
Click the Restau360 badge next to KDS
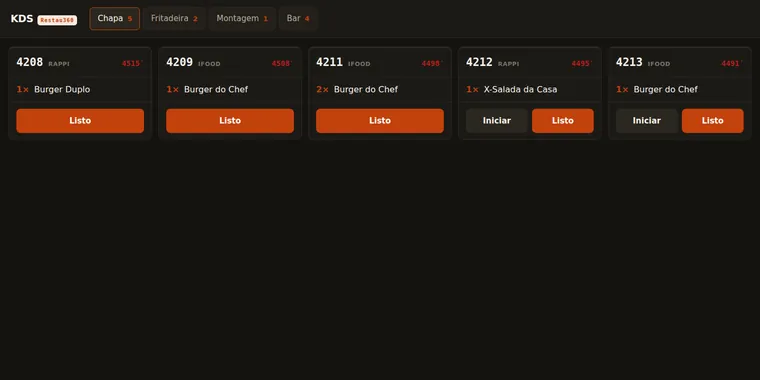point(57,20)
